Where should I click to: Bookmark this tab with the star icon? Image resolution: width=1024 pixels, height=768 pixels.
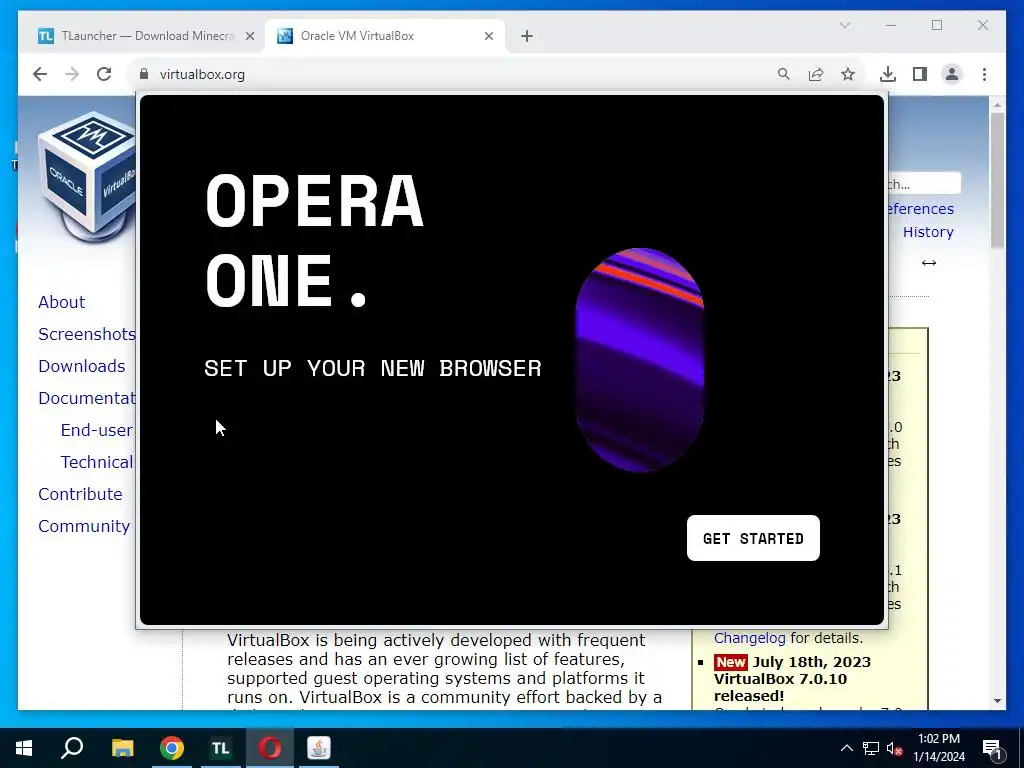tap(848, 74)
